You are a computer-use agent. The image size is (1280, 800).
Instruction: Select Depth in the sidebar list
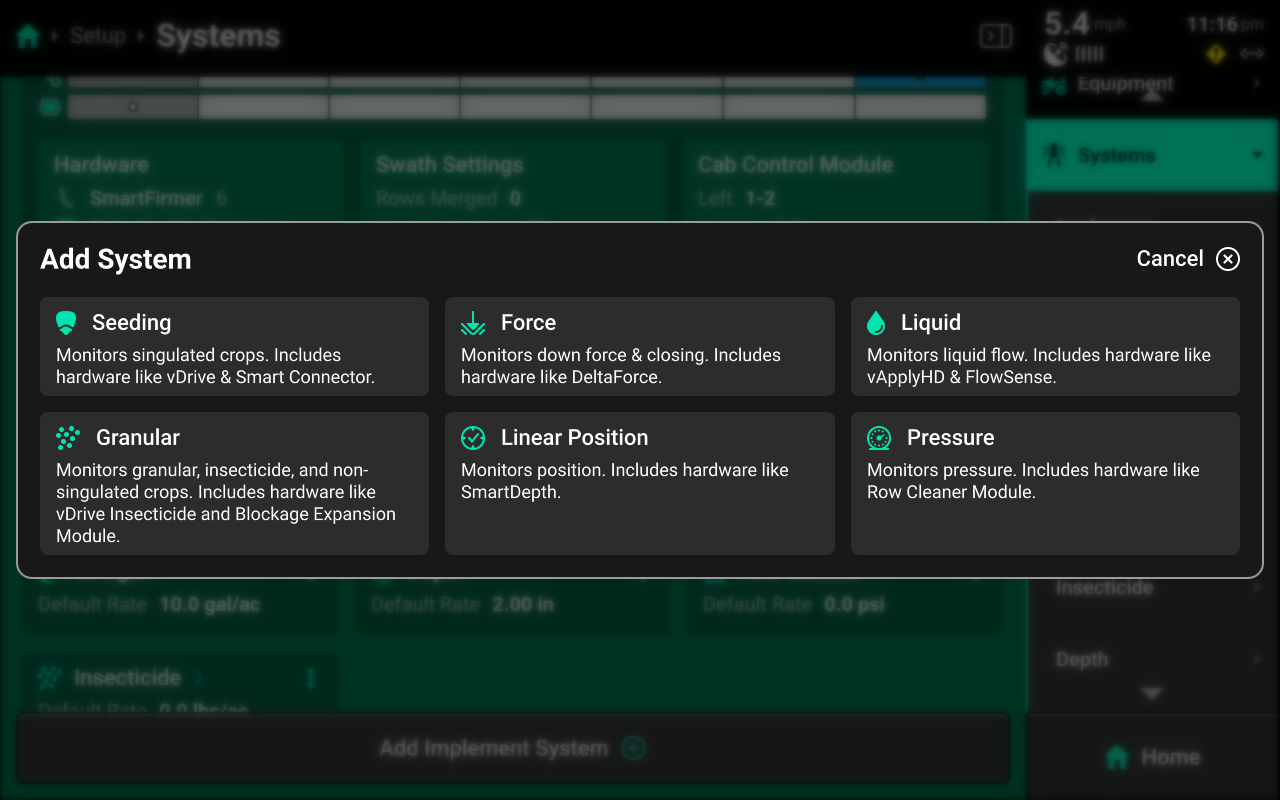click(x=1153, y=660)
